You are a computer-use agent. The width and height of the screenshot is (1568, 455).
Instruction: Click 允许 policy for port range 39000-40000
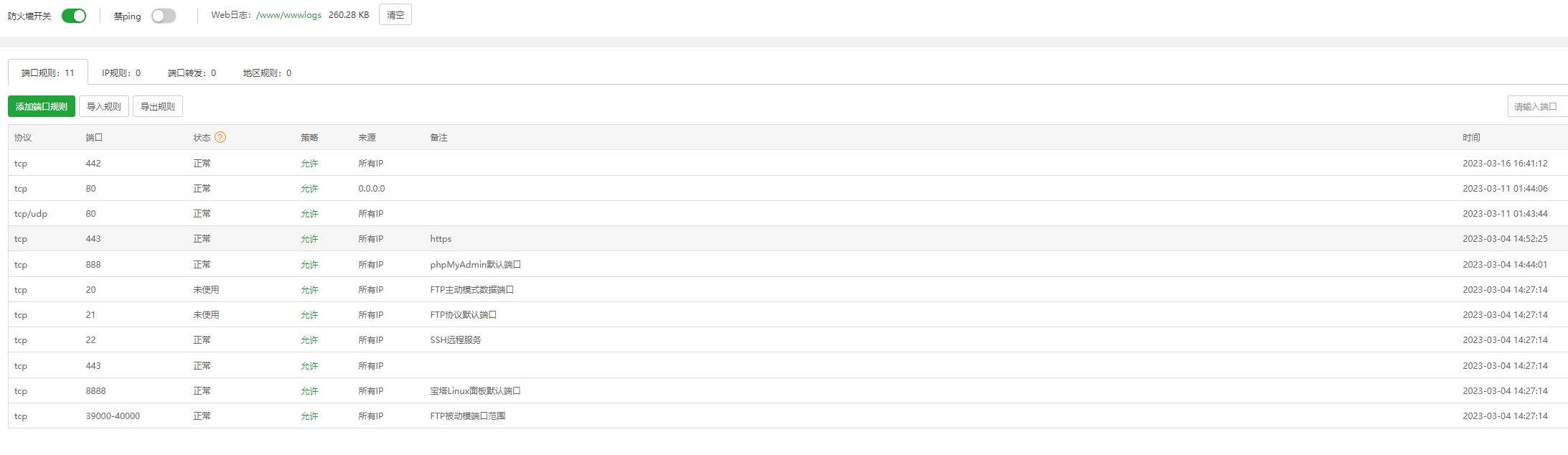tap(309, 416)
